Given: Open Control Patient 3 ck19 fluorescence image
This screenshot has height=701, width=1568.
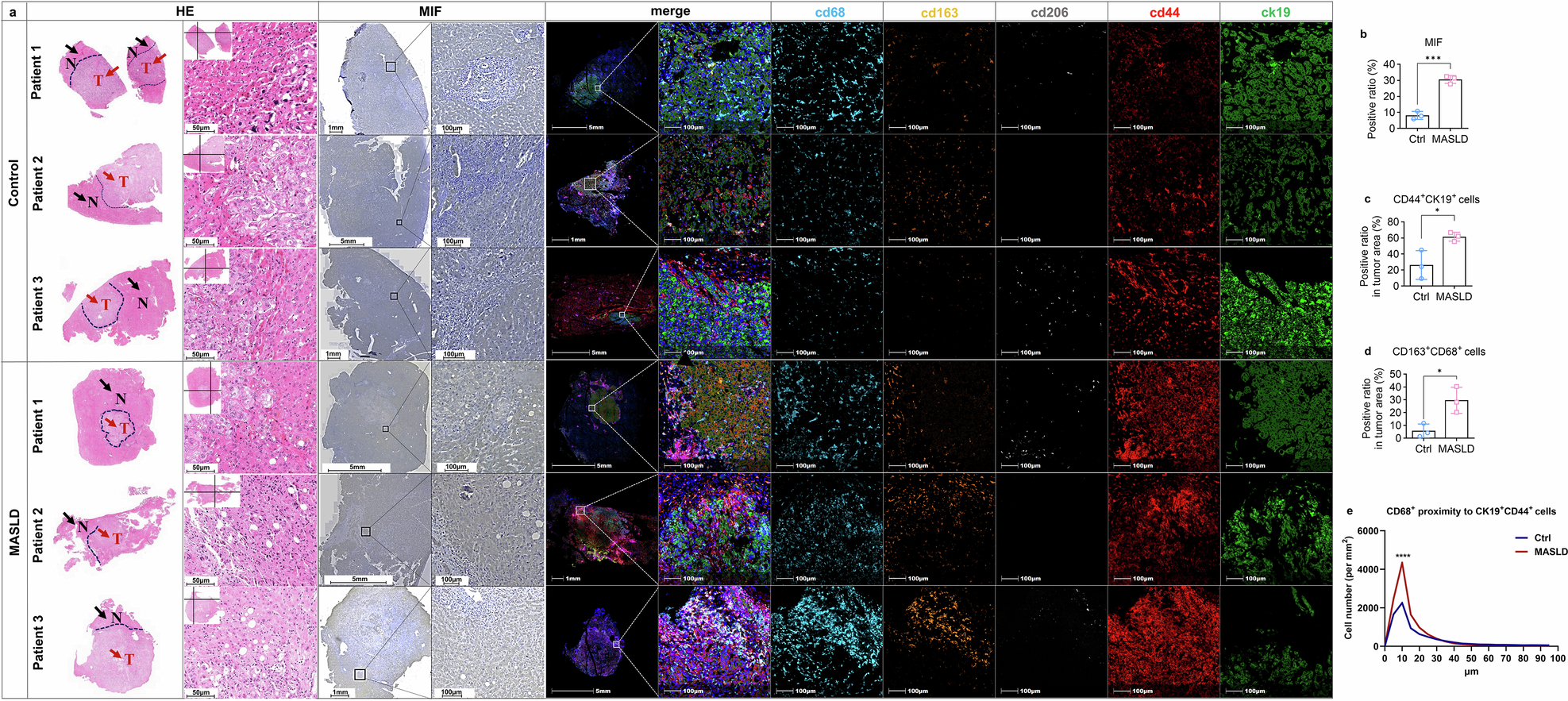Looking at the screenshot, I should [x=1276, y=303].
